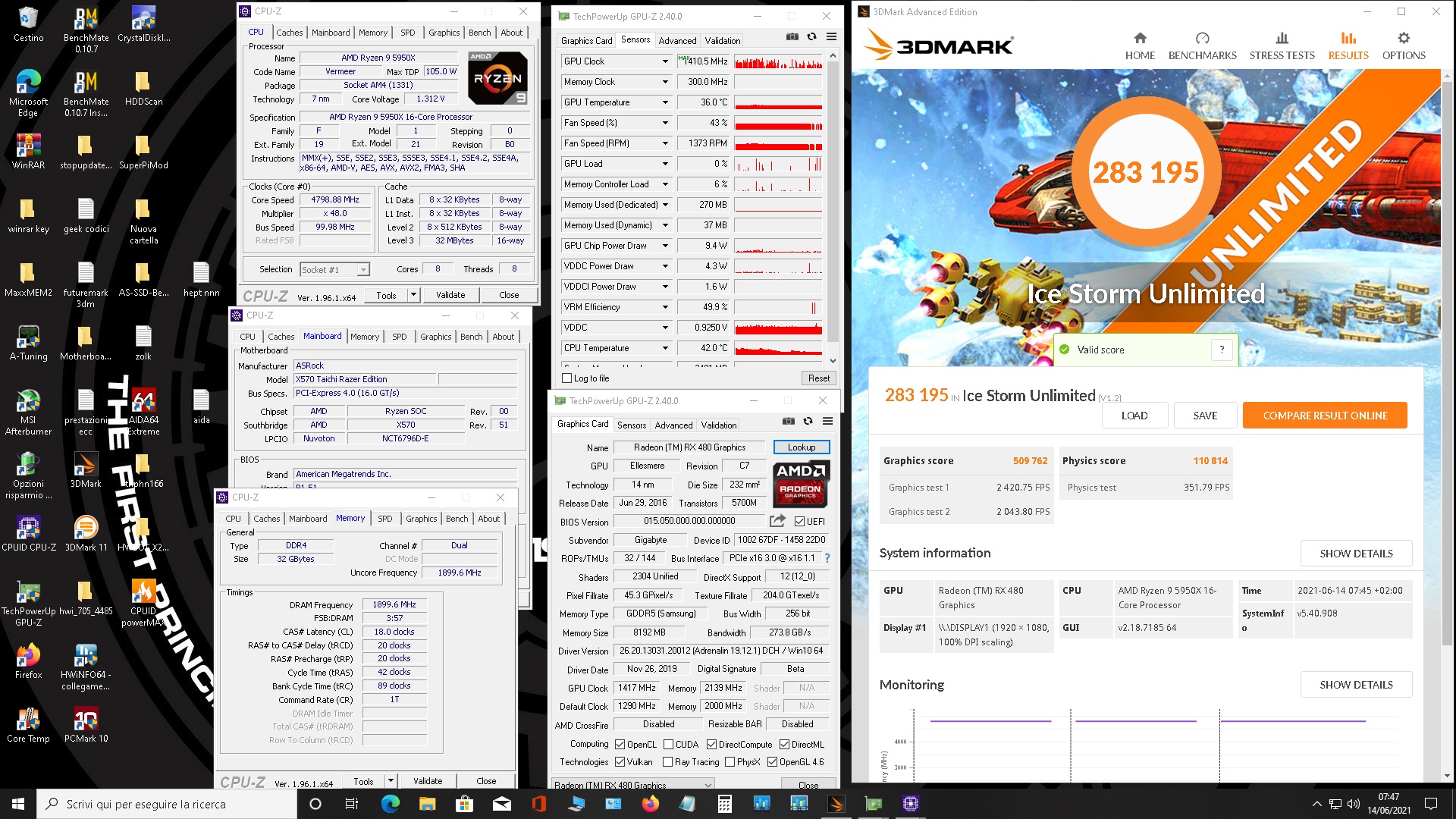This screenshot has width=1456, height=819.
Task: Expand GPU Load sensor dropdown
Action: (665, 164)
